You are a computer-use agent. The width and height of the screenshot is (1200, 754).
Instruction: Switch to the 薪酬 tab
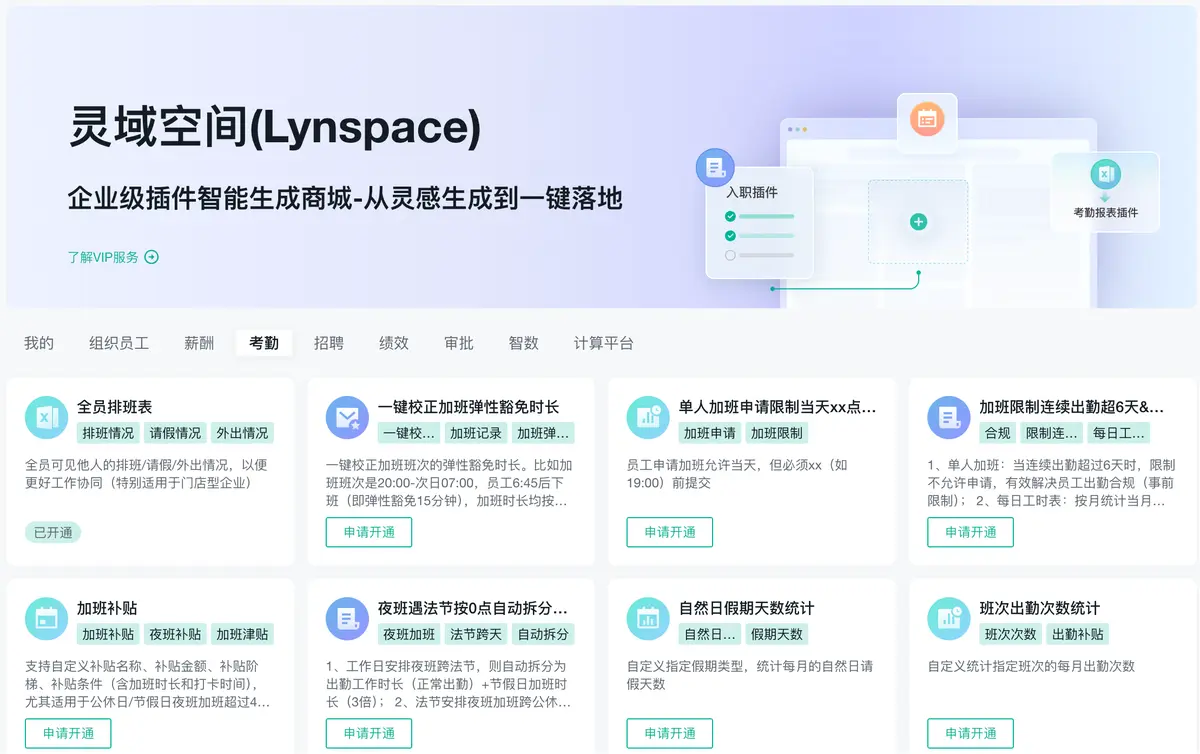pos(199,343)
